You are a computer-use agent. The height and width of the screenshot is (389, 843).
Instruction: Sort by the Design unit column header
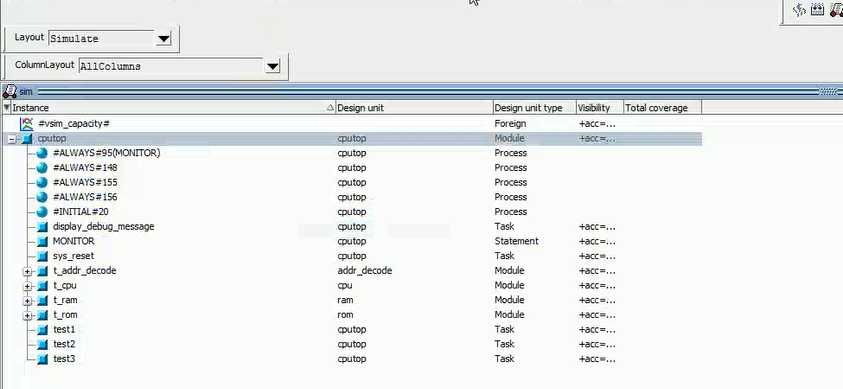[414, 107]
